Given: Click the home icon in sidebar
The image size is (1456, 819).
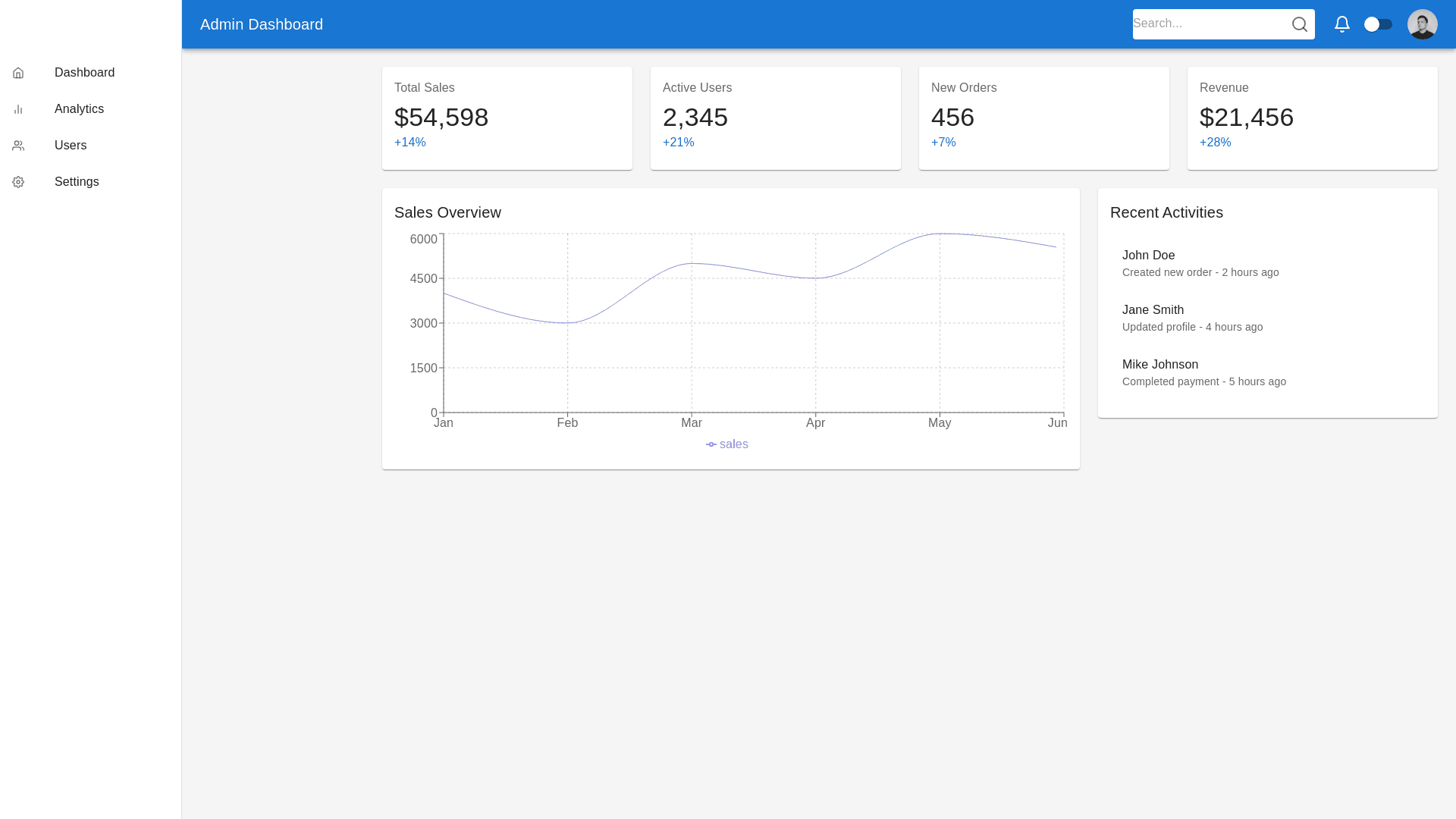Looking at the screenshot, I should 18,73.
